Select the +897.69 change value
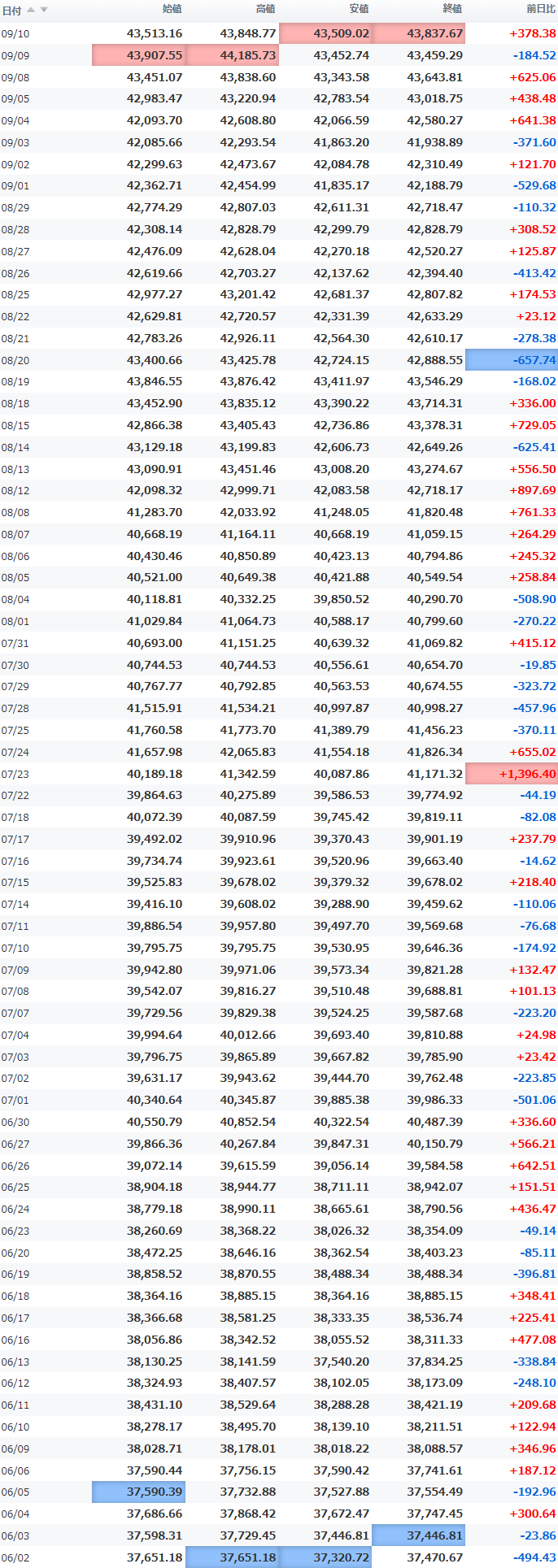Screen dimensions: 558x1568 click(533, 491)
